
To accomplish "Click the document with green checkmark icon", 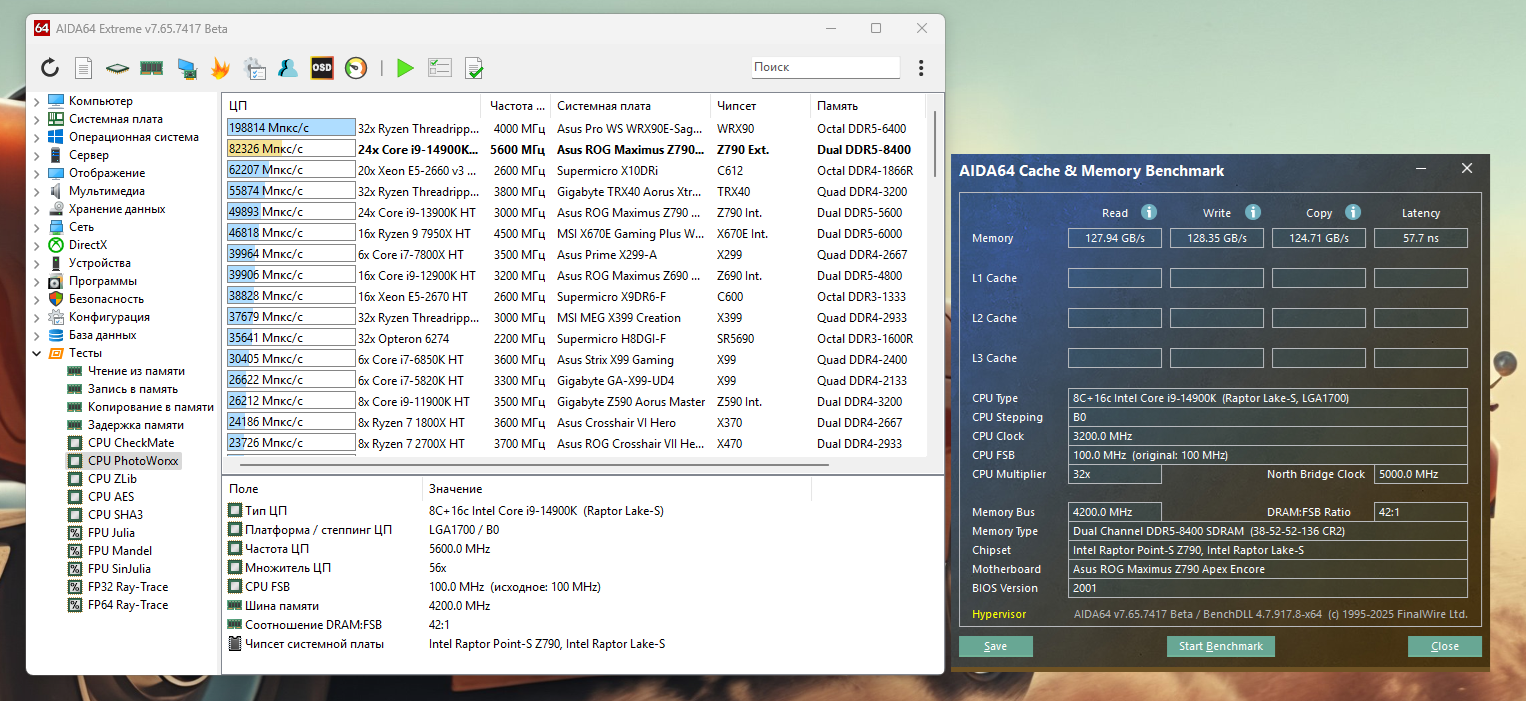I will point(474,68).
